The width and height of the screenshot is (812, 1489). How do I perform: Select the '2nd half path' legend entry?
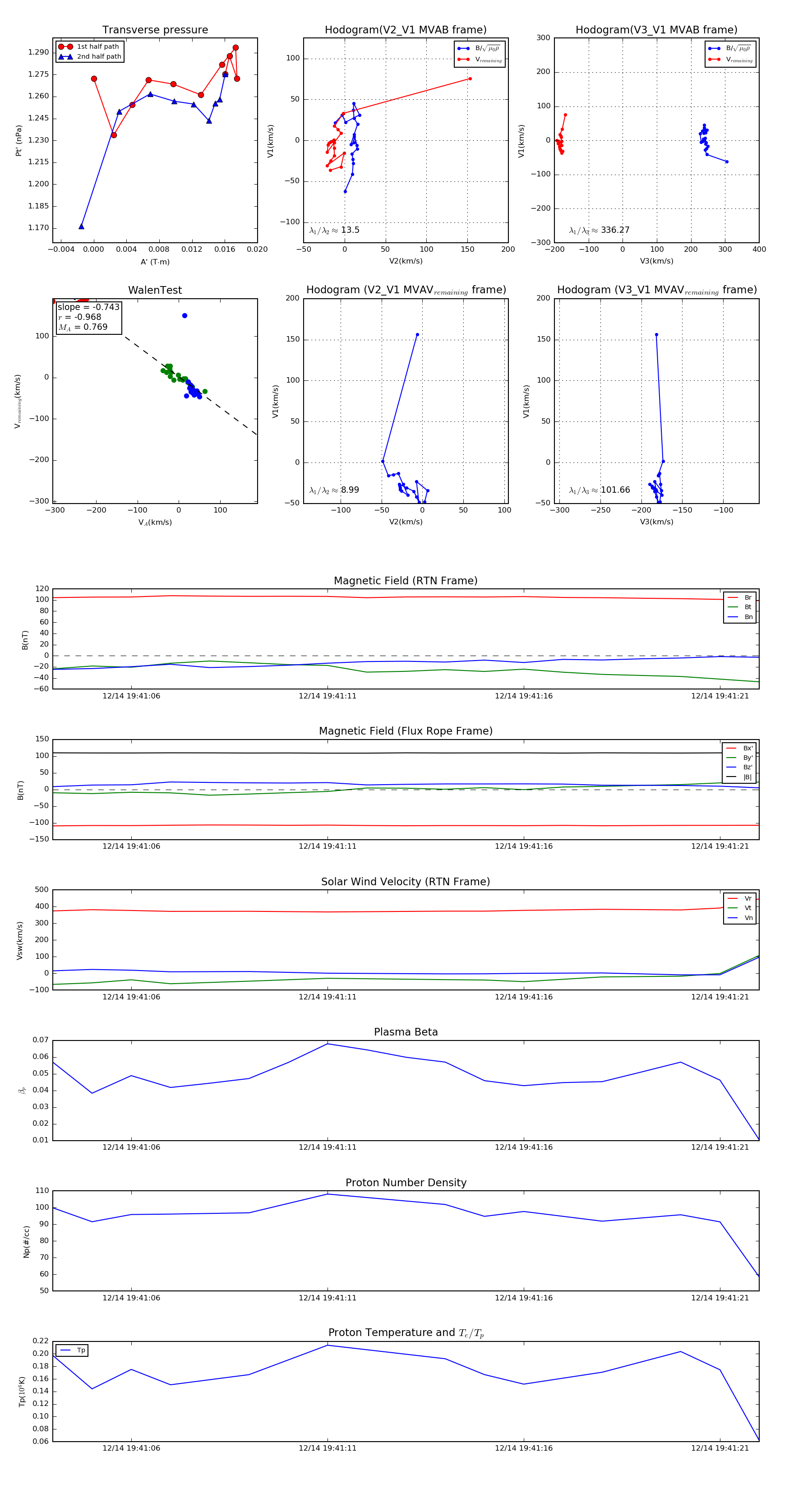click(90, 57)
